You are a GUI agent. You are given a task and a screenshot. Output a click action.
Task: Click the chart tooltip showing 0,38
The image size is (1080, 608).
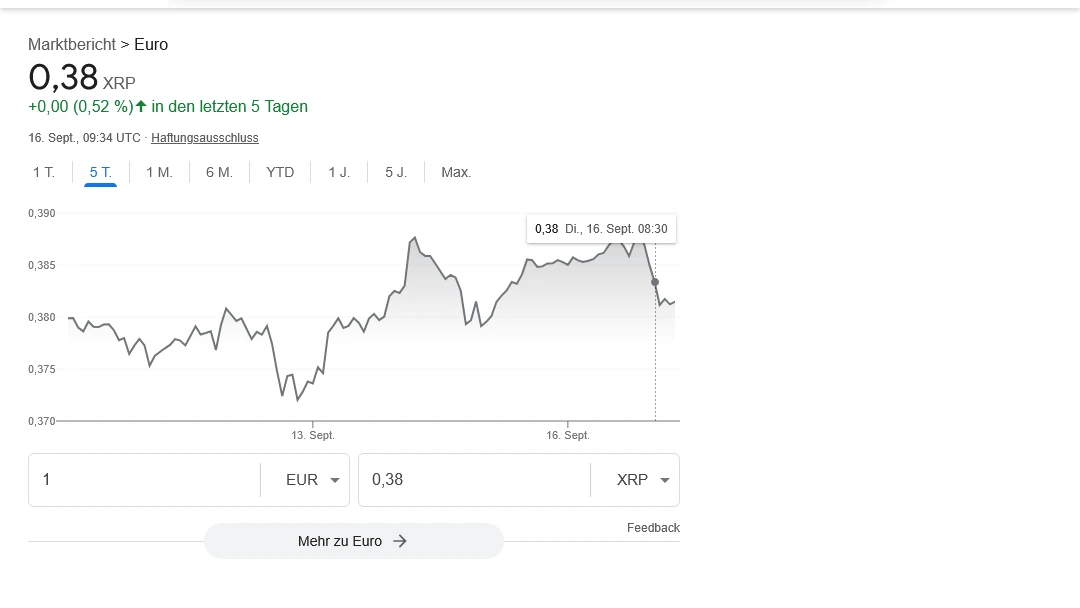click(601, 229)
